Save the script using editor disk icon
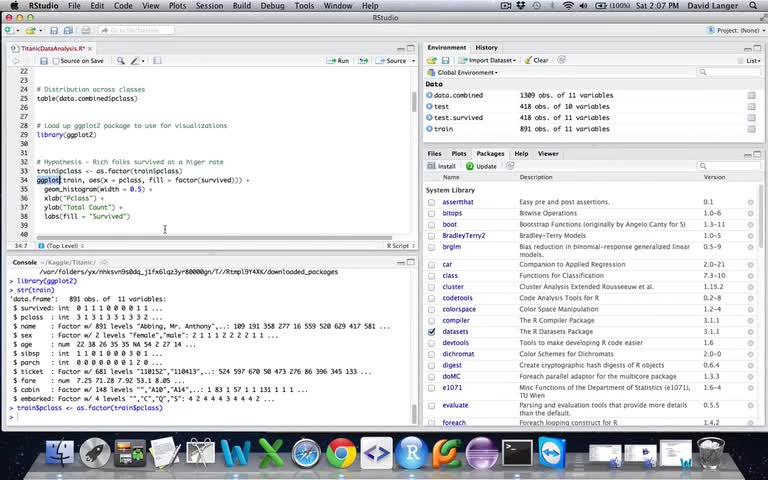 (x=44, y=61)
